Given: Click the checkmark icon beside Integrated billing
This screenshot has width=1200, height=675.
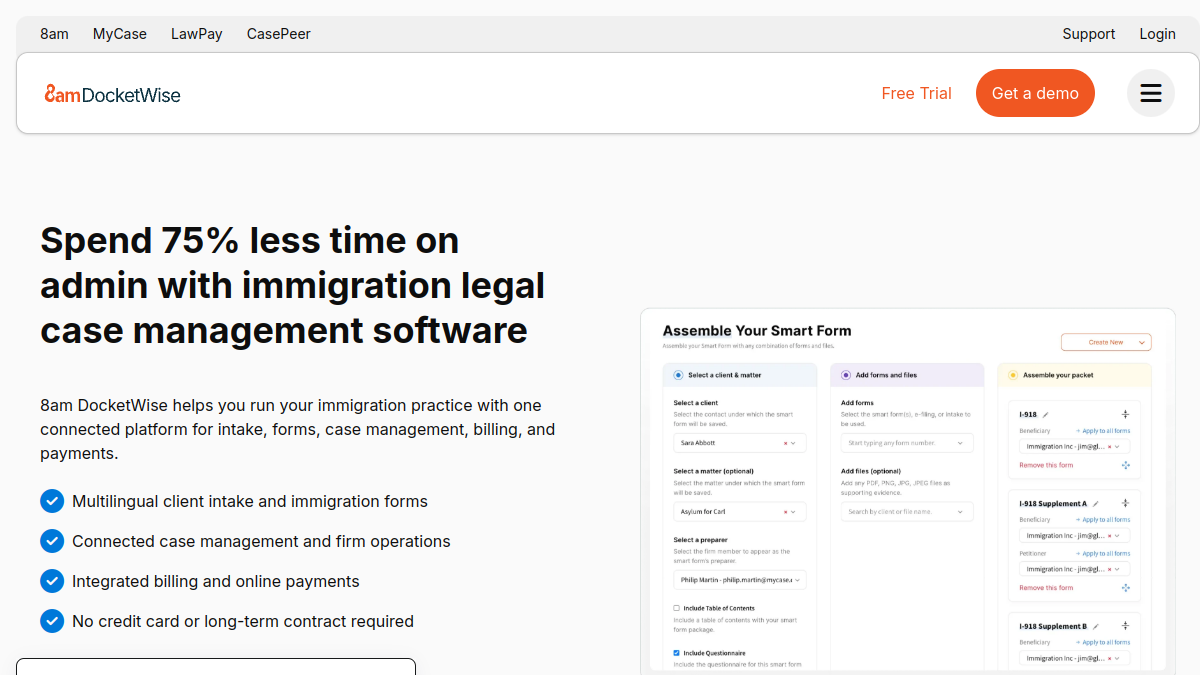Looking at the screenshot, I should click(52, 581).
